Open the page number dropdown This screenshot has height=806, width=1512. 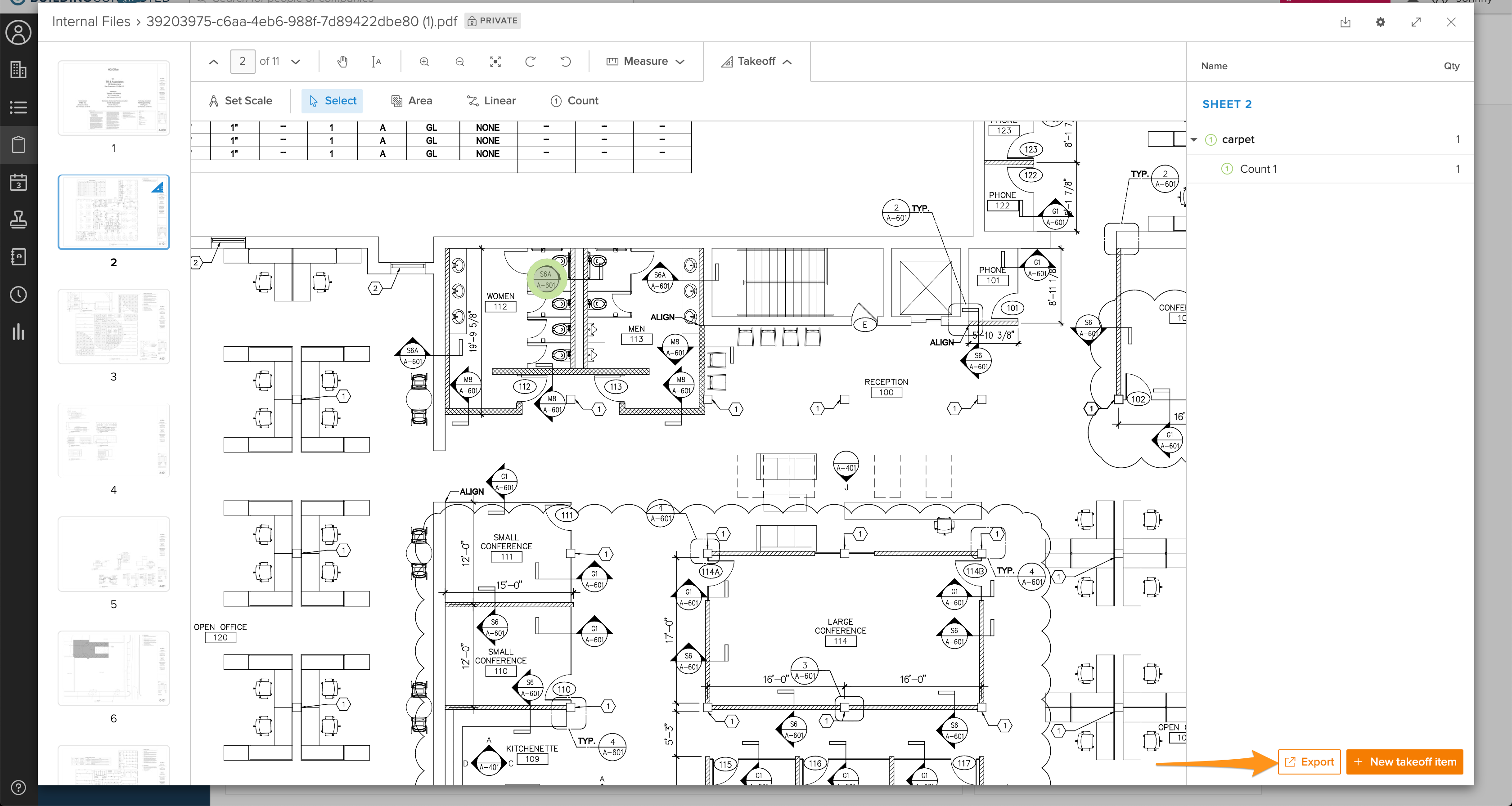(x=296, y=62)
